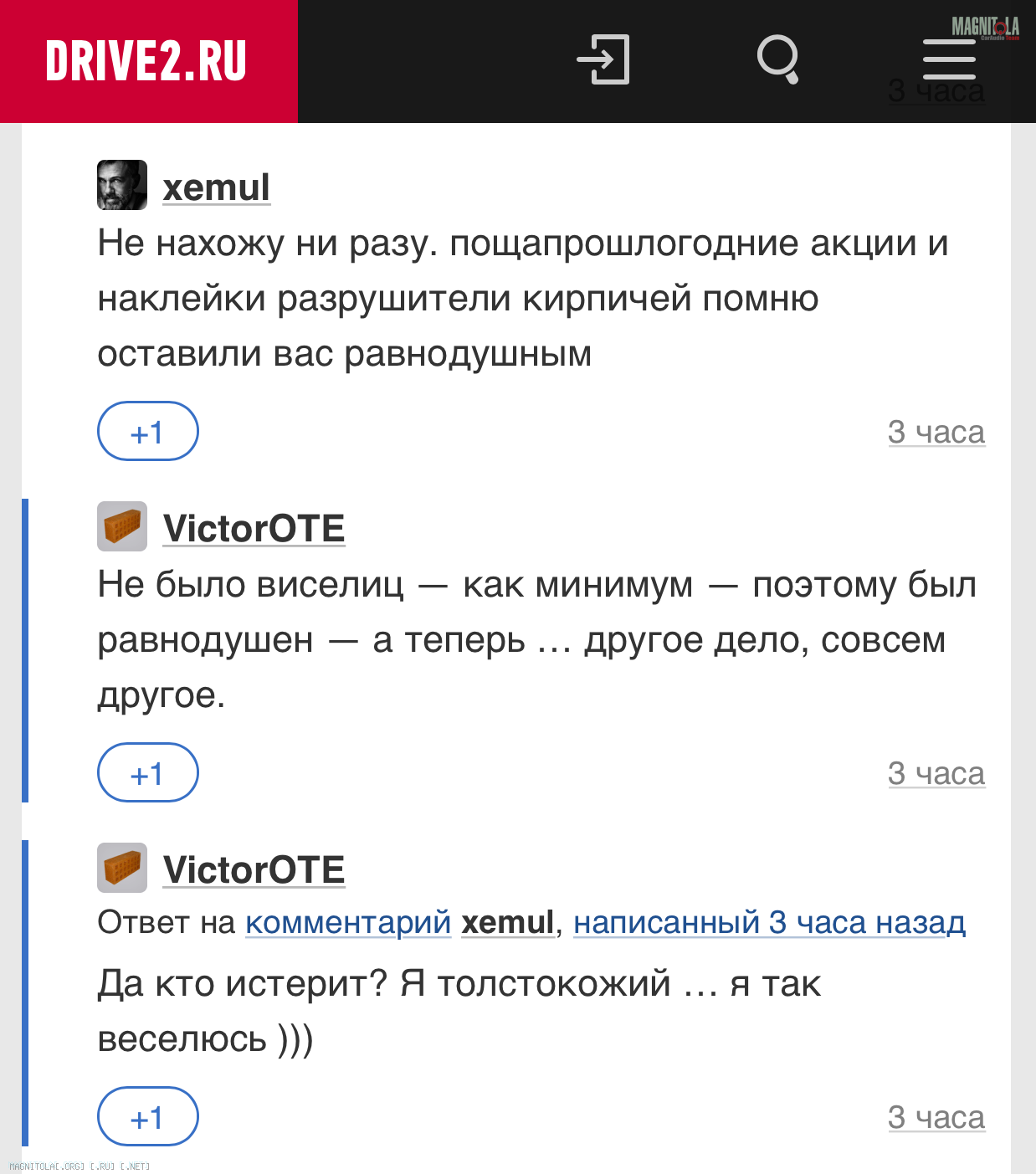Click the DRIVE2.RU logo

tap(146, 61)
